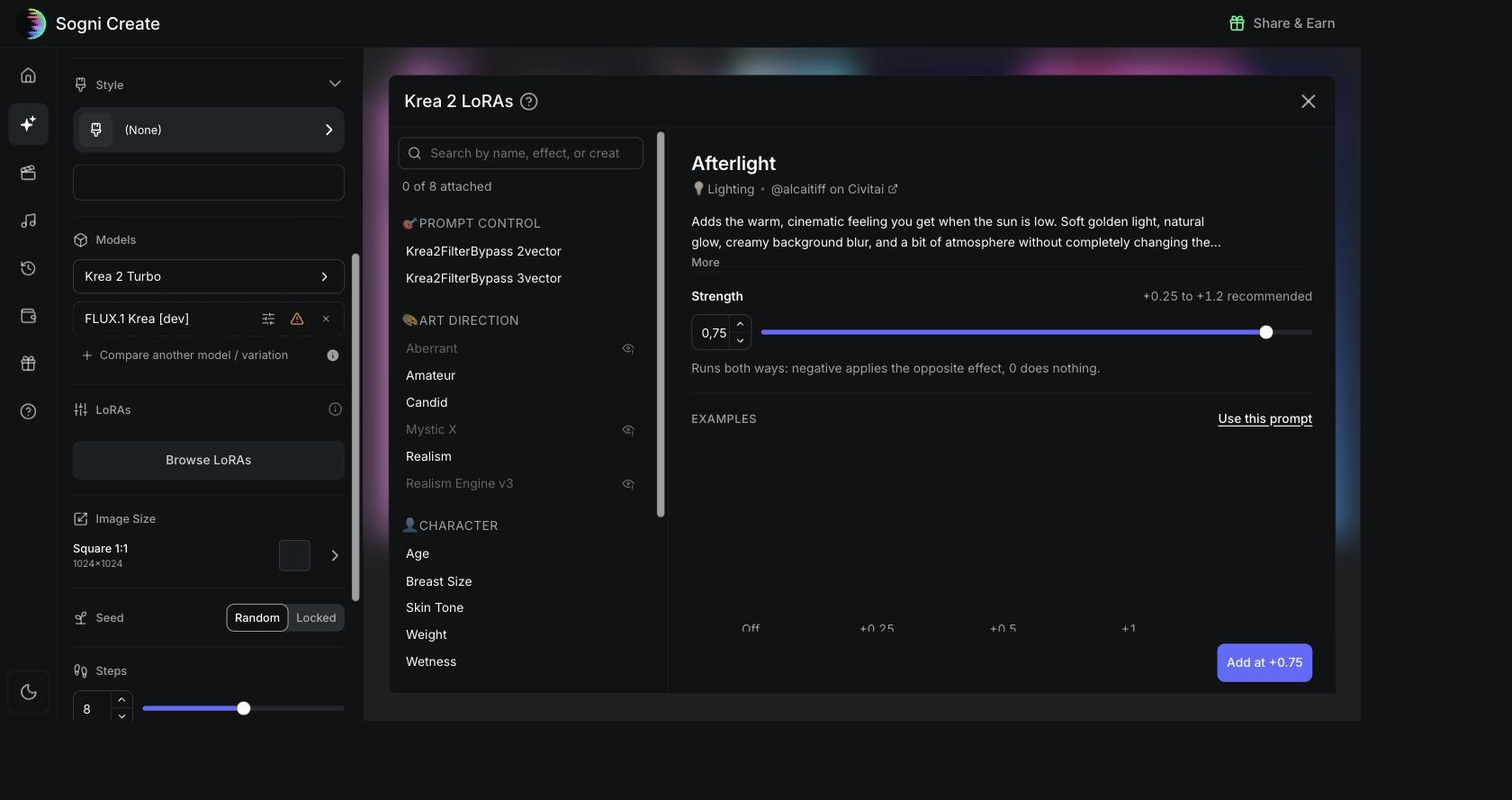Viewport: 1512px width, 800px height.
Task: Decrease Strength value with down arrow
Action: [x=740, y=341]
